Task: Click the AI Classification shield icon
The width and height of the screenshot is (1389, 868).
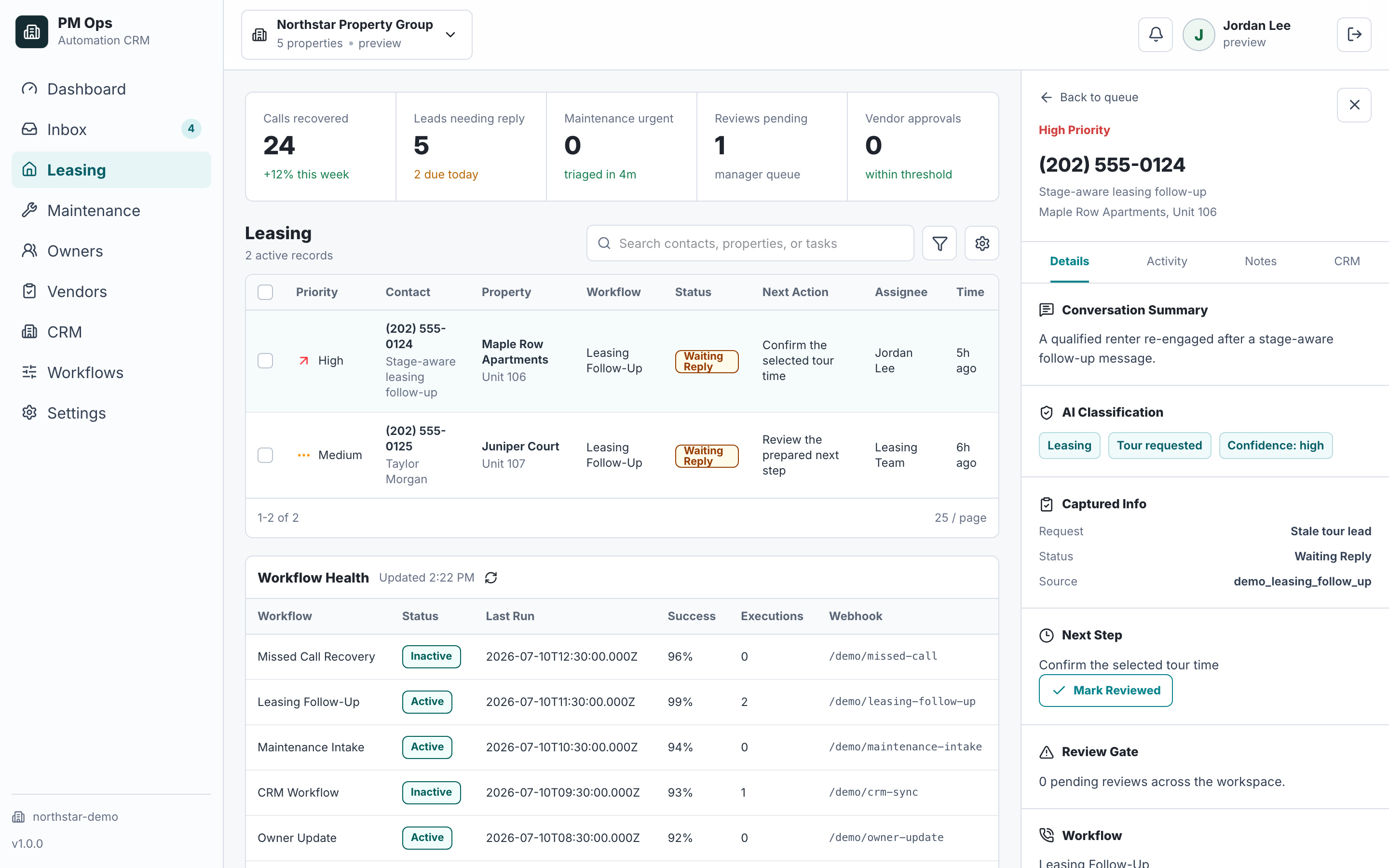Action: click(x=1047, y=412)
